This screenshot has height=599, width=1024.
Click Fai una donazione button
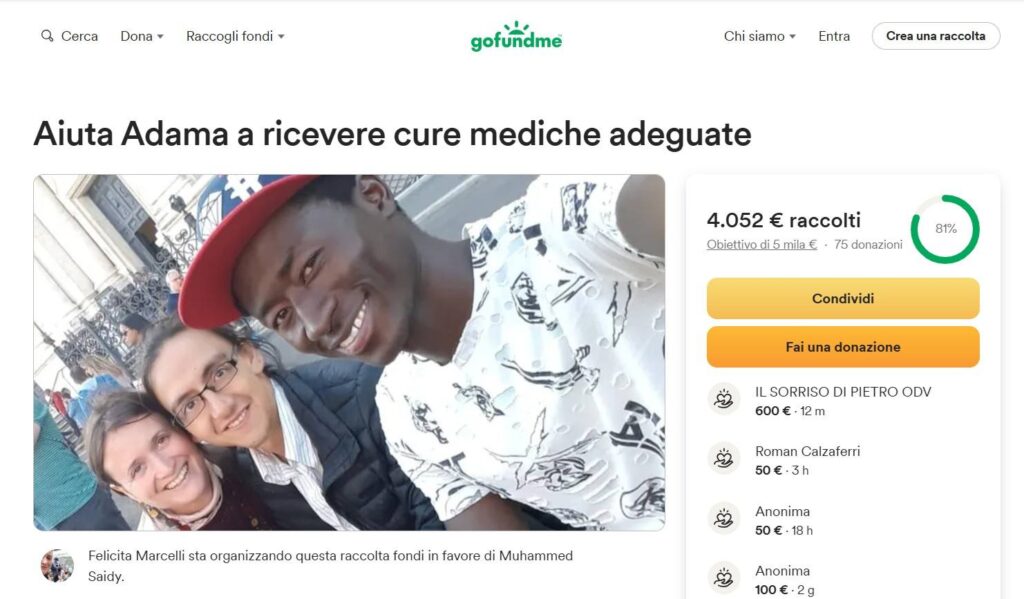(842, 347)
